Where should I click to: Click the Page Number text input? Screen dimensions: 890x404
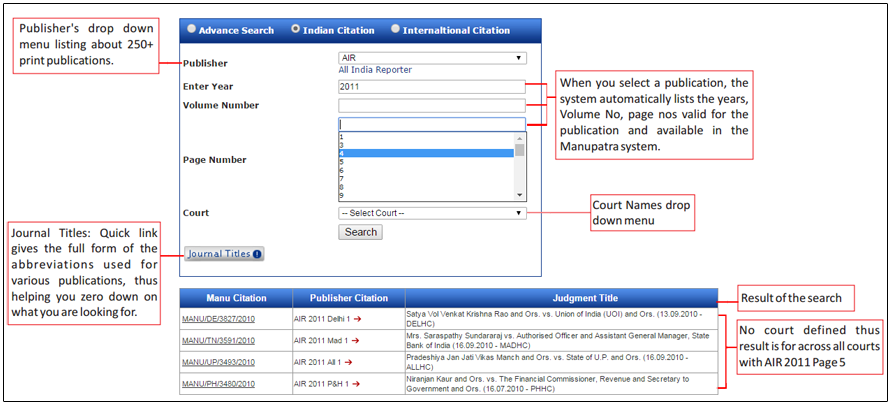[432, 124]
